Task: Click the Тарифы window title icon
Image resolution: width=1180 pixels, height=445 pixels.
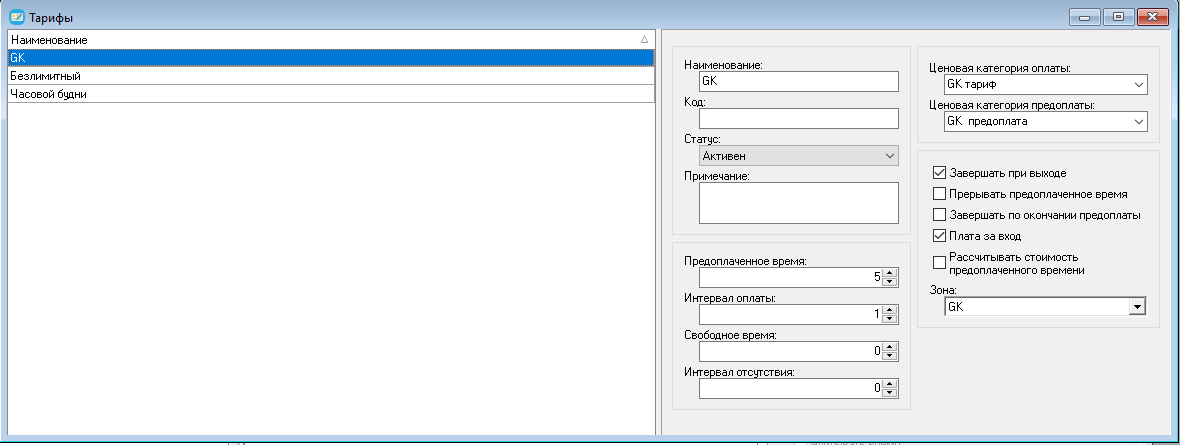Action: click(17, 16)
